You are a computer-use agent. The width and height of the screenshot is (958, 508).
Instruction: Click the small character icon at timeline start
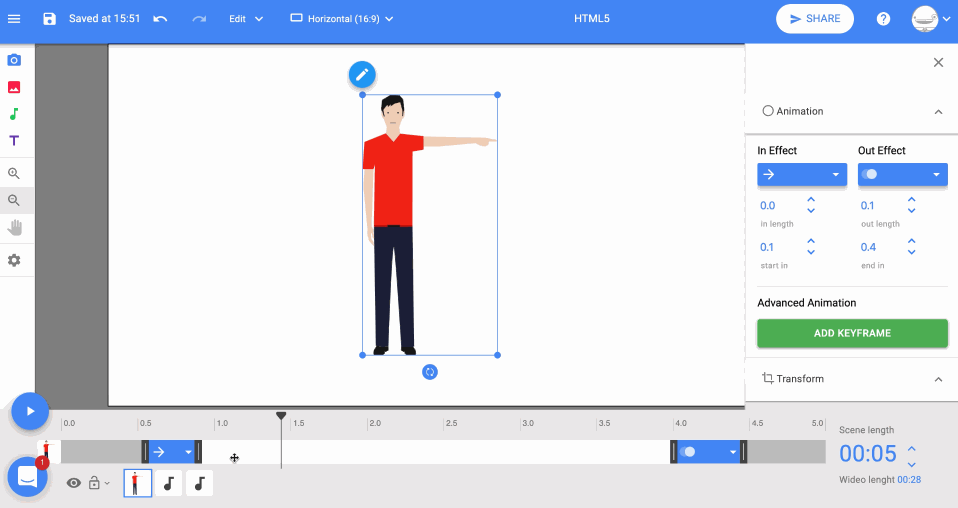[x=47, y=451]
